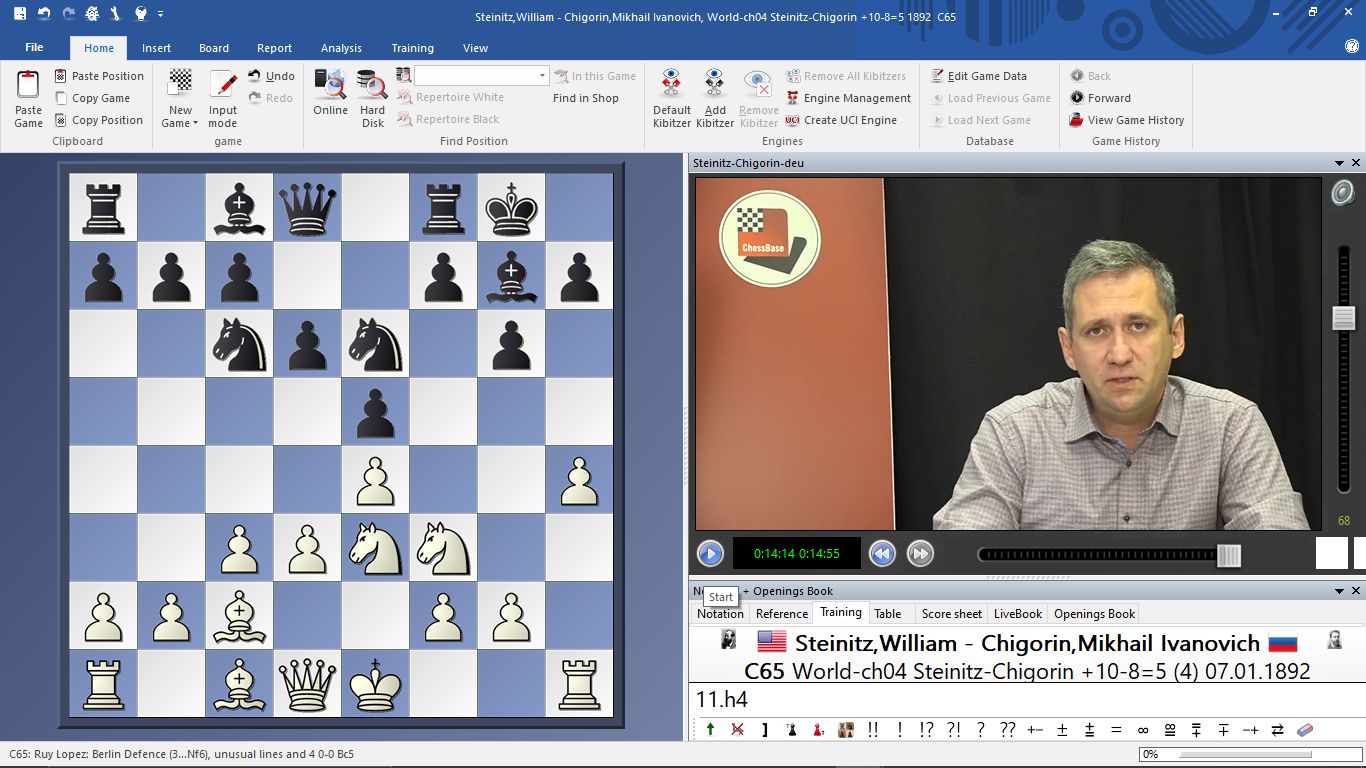Toggle Input mode
This screenshot has width=1366, height=768.
point(222,97)
